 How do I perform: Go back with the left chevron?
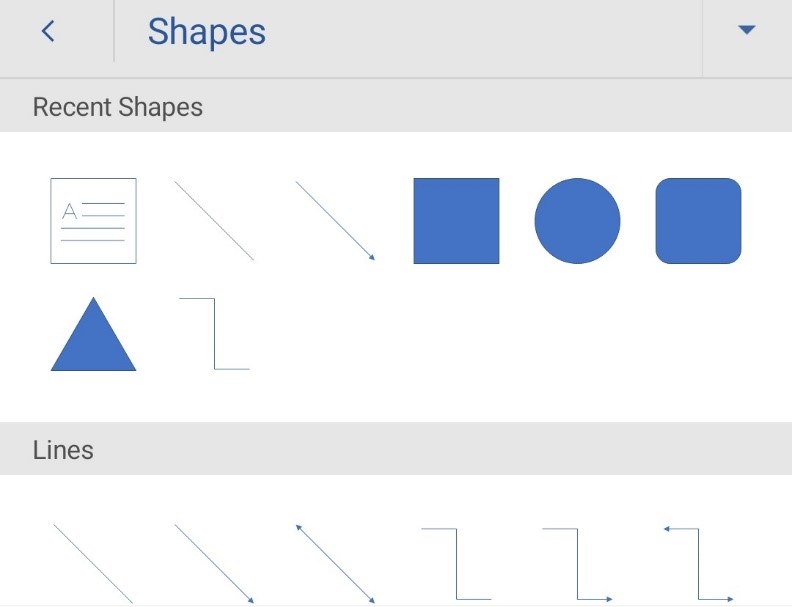(x=48, y=31)
